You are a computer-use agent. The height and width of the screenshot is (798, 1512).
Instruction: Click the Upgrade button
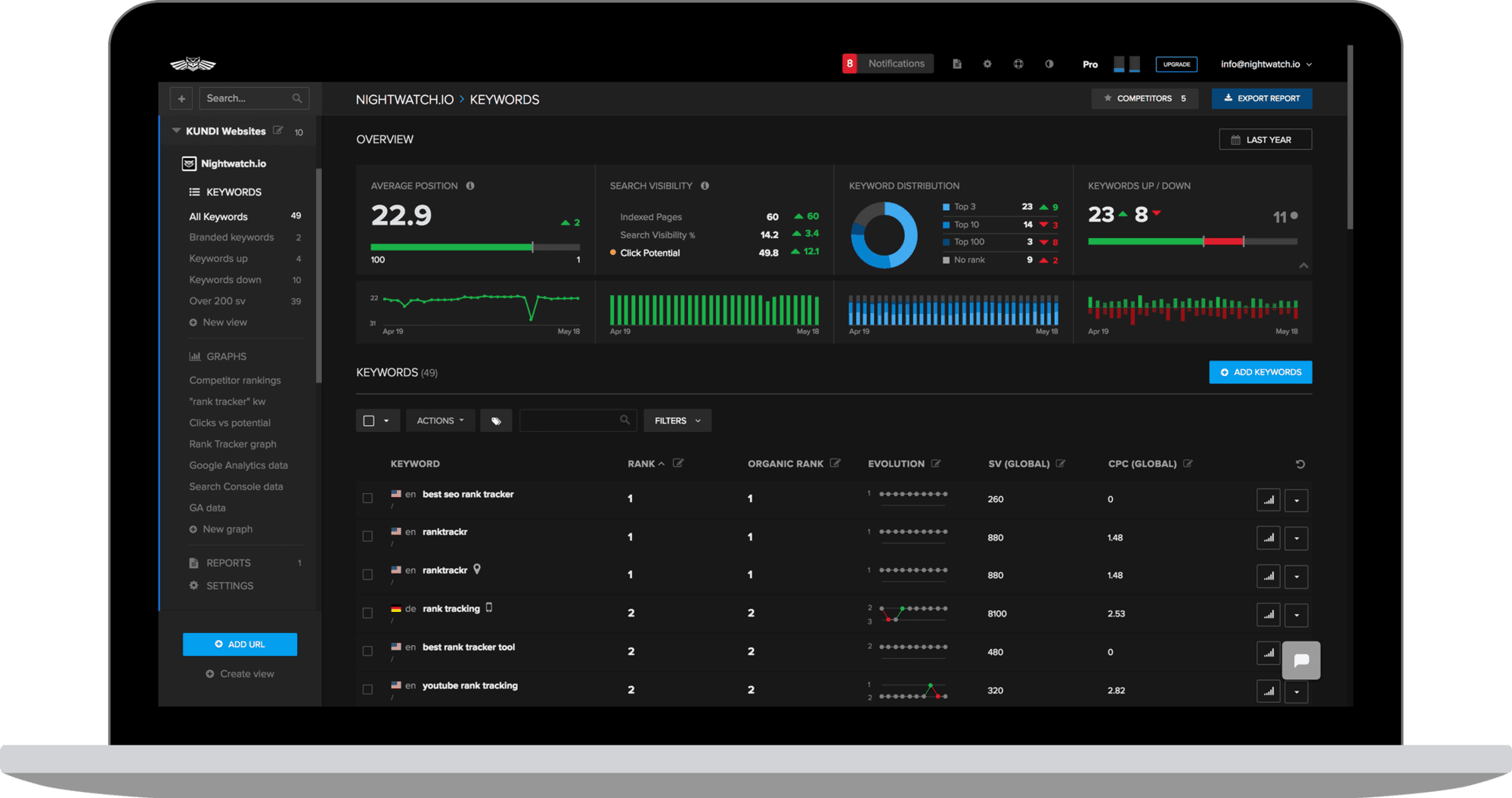[1176, 64]
